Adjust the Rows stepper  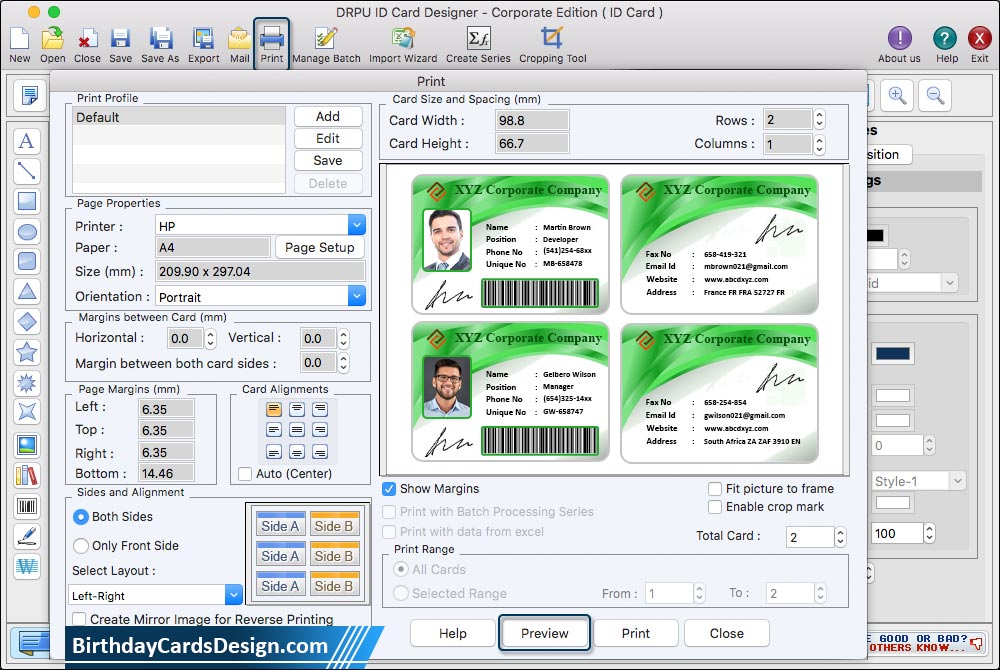click(820, 119)
